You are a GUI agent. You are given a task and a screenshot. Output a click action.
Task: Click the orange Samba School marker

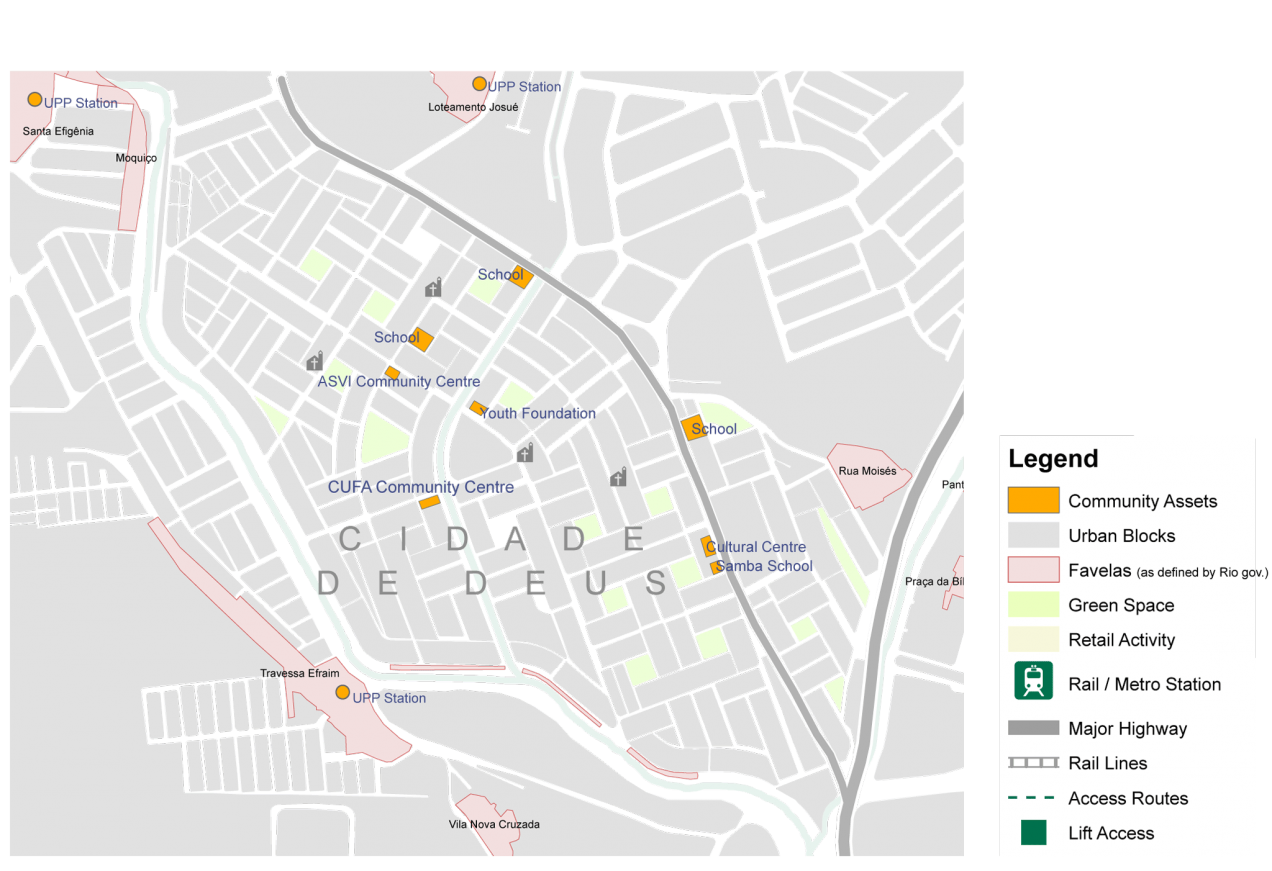pos(716,567)
